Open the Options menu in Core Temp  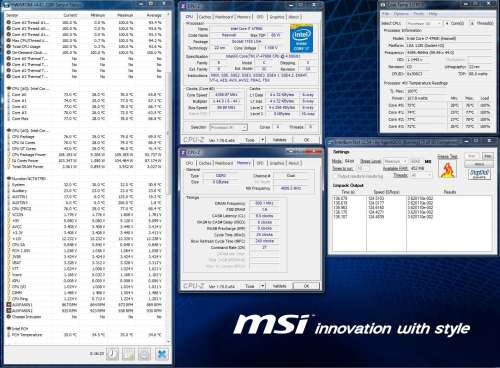(x=401, y=14)
